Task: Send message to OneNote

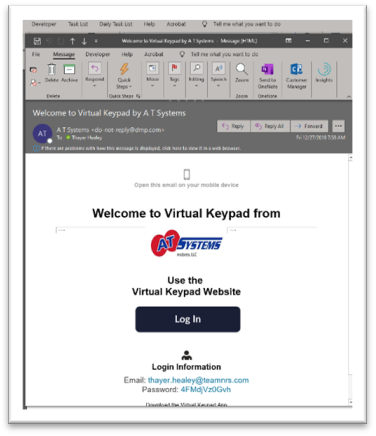Action: coord(267,76)
